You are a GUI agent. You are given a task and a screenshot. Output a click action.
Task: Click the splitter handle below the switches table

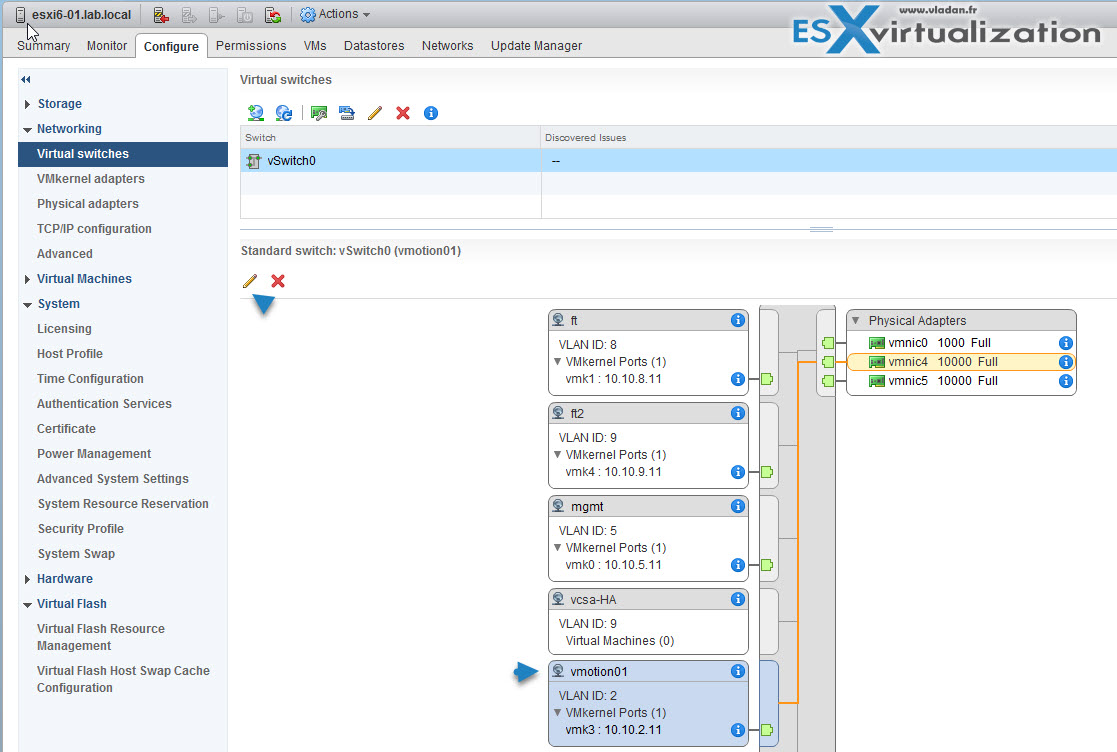[x=821, y=229]
